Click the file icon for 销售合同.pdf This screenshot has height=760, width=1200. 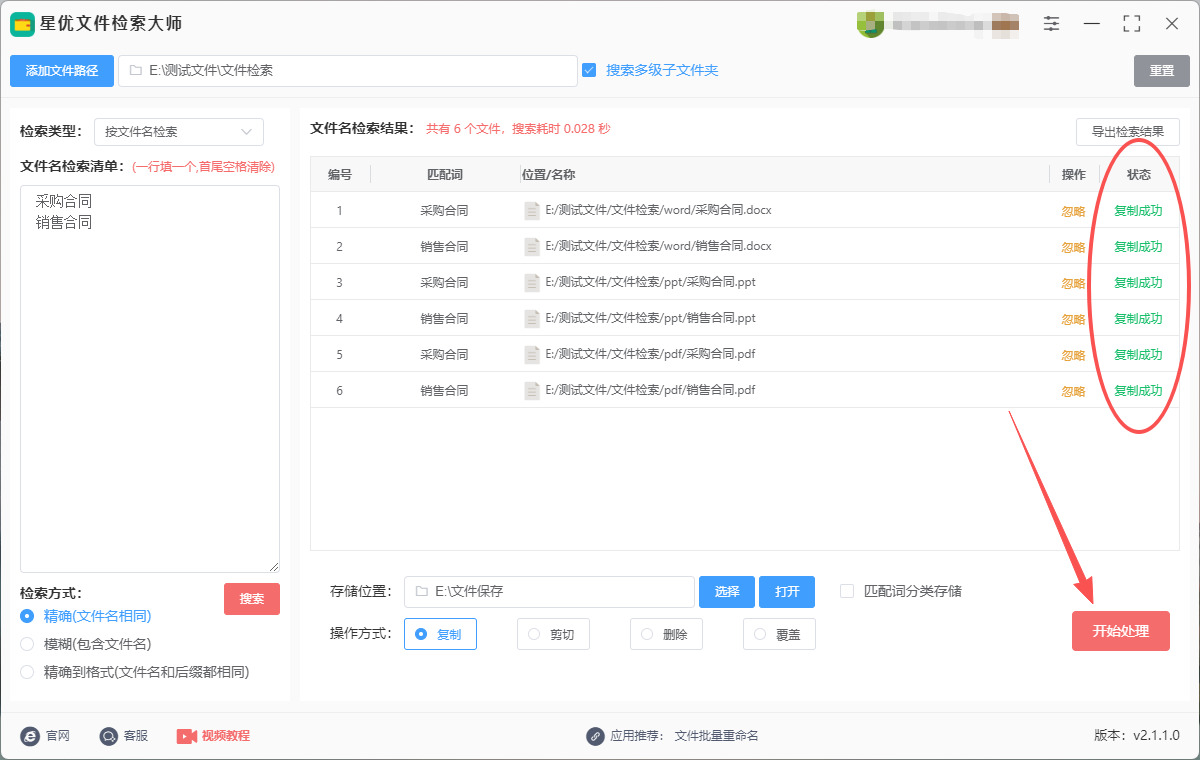[x=532, y=391]
